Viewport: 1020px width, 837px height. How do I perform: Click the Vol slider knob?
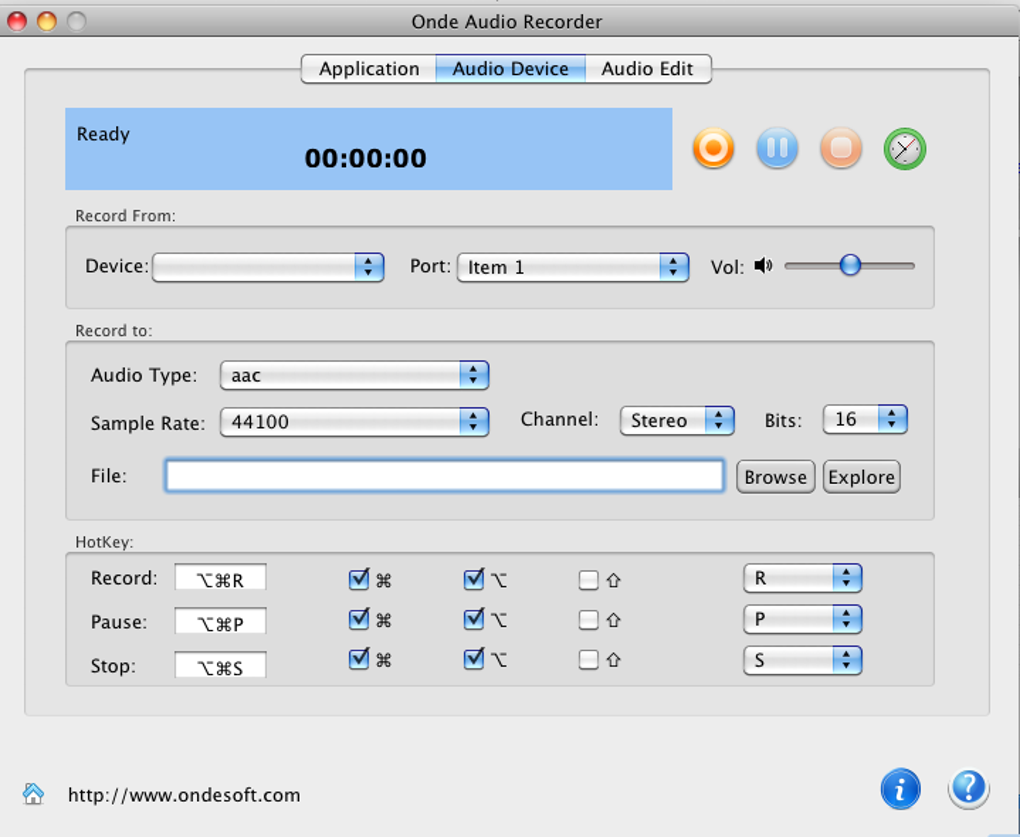click(850, 265)
